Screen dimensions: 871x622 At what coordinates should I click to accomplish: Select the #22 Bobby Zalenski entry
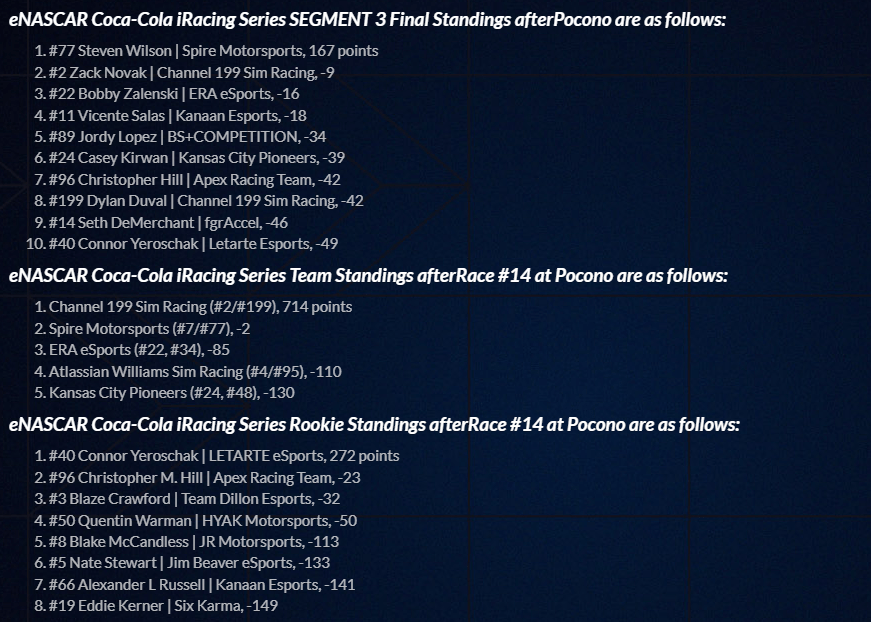(174, 94)
